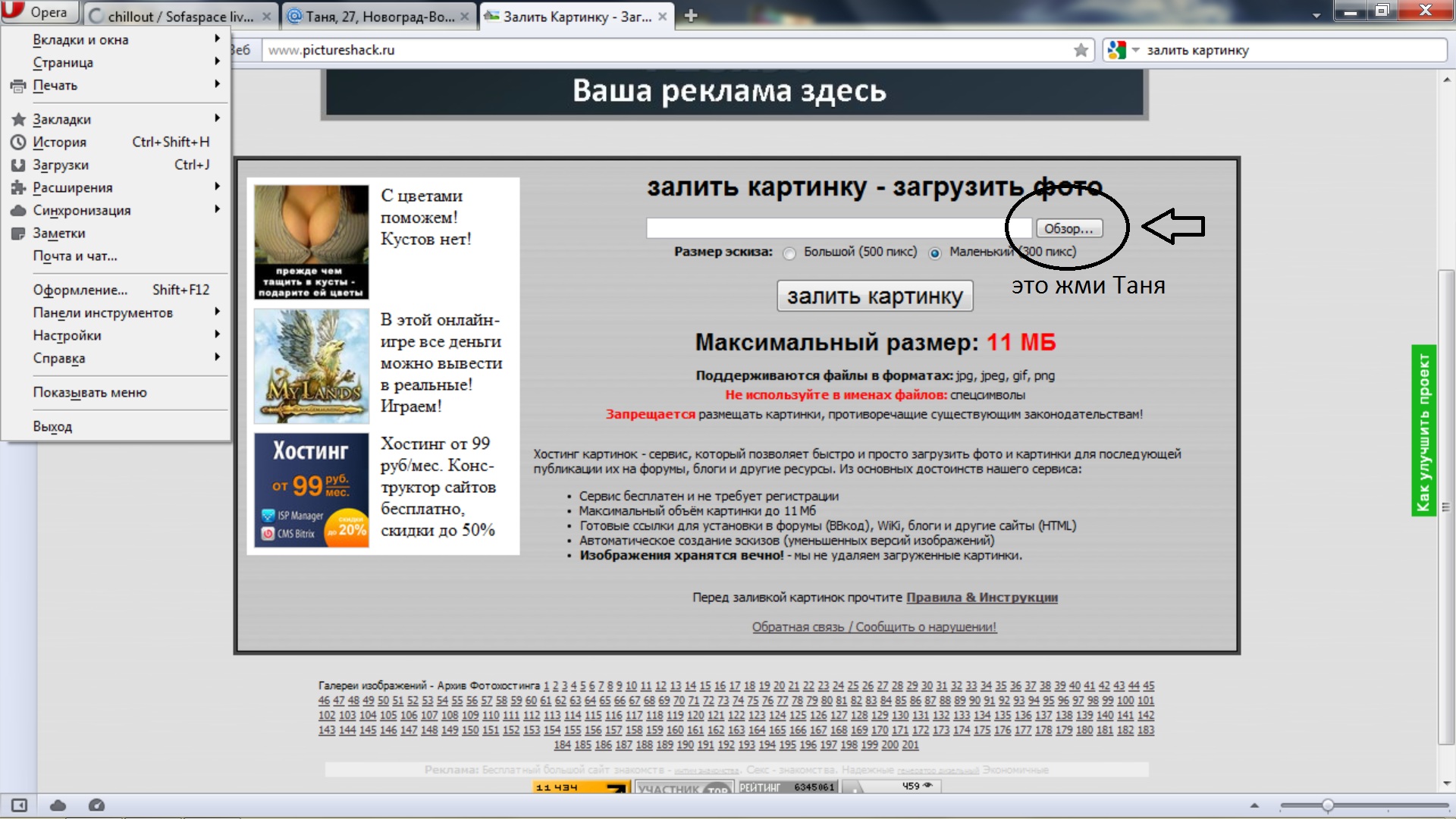Open Обратная связь / Сообщить о нарушении link

click(874, 627)
